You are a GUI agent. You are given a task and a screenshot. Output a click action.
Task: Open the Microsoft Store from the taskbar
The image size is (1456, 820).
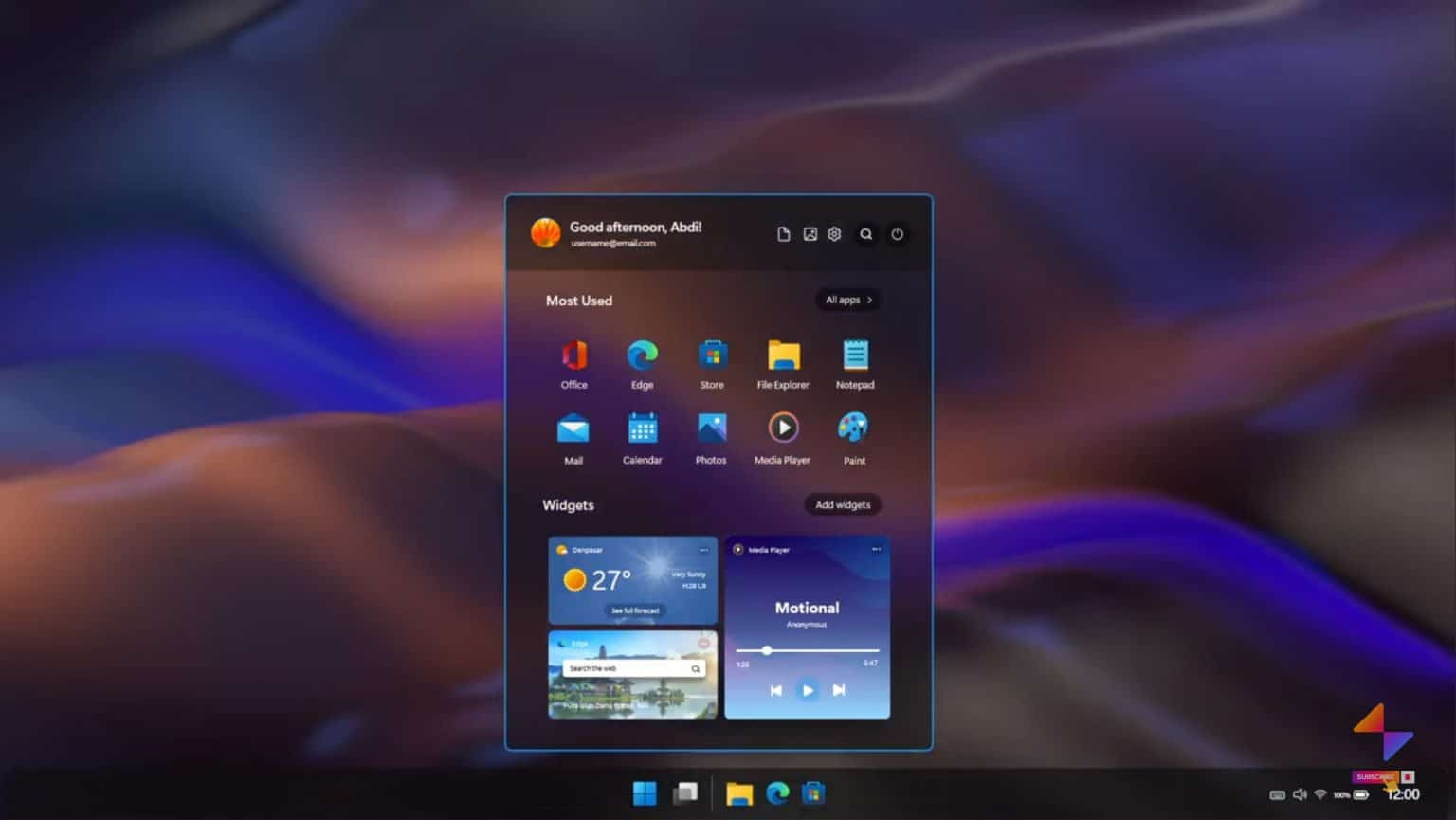pyautogui.click(x=813, y=793)
